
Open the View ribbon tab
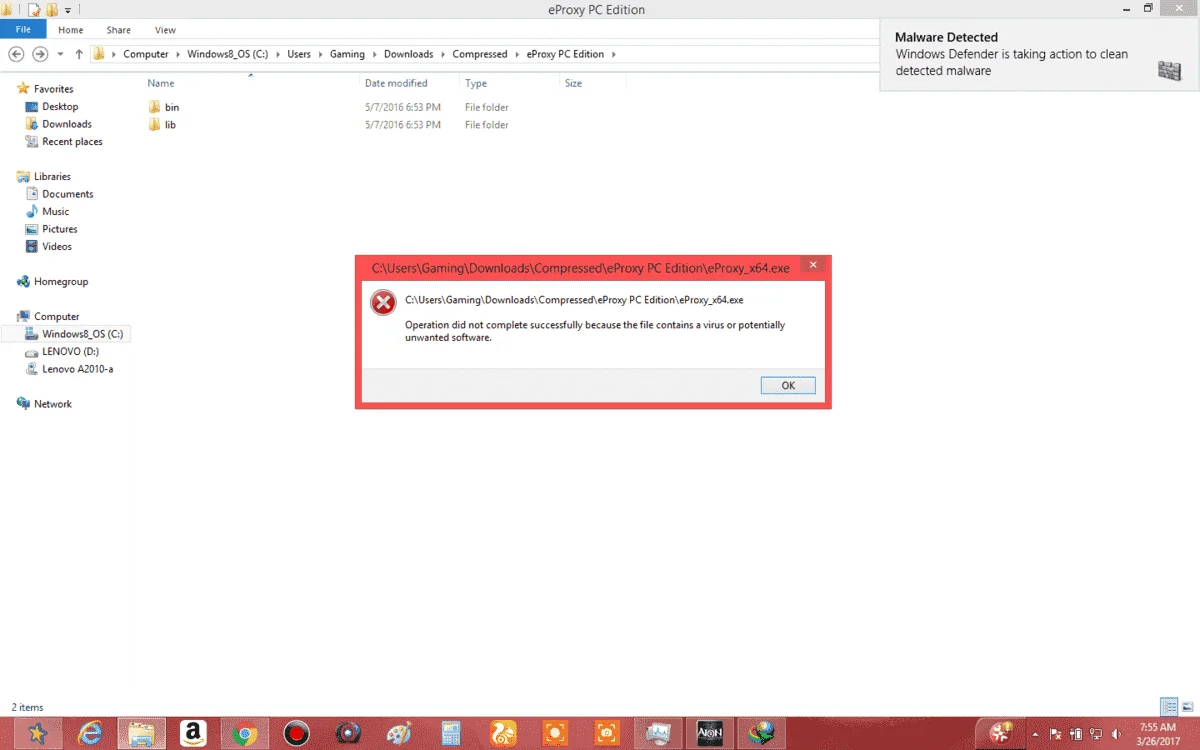[165, 30]
